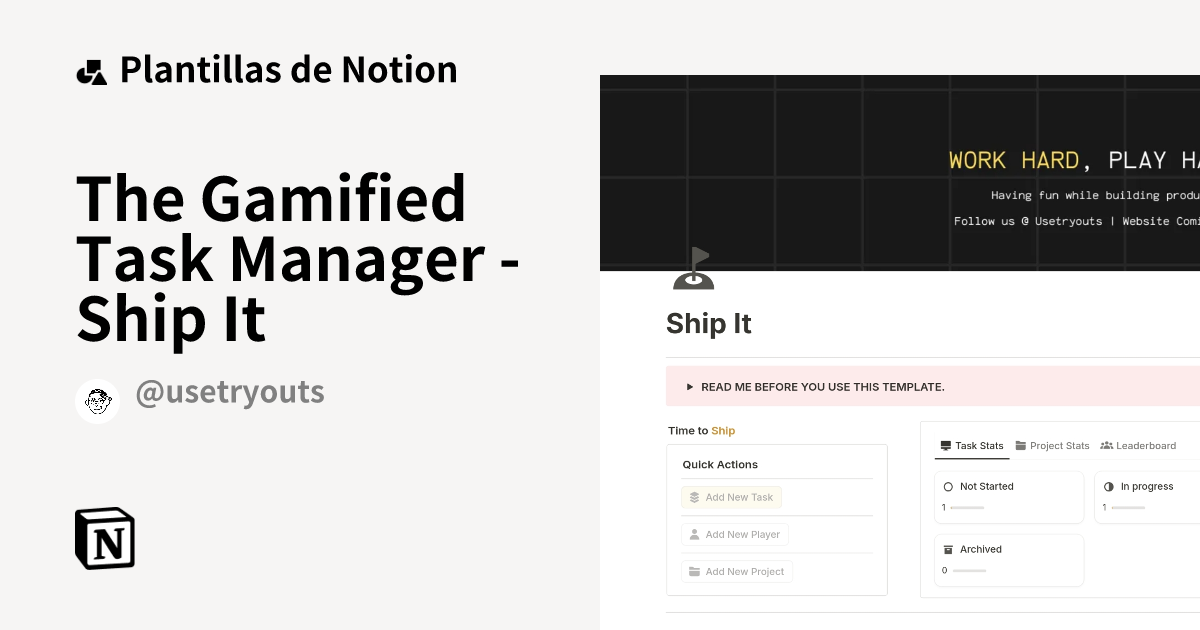Viewport: 1200px width, 630px height.
Task: Click the Add New Task stack icon
Action: click(694, 497)
